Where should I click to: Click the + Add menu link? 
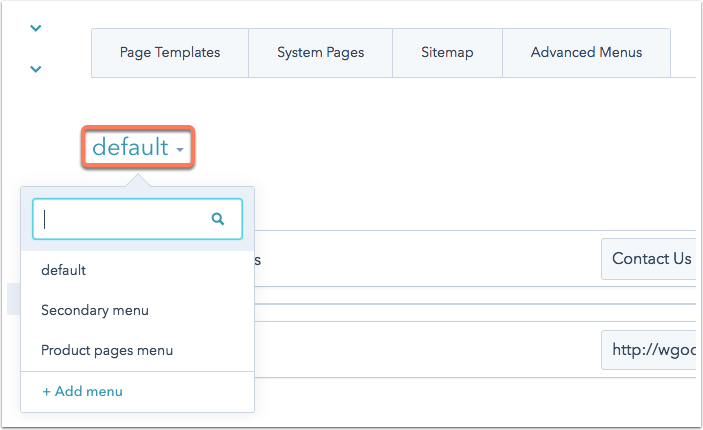[82, 391]
